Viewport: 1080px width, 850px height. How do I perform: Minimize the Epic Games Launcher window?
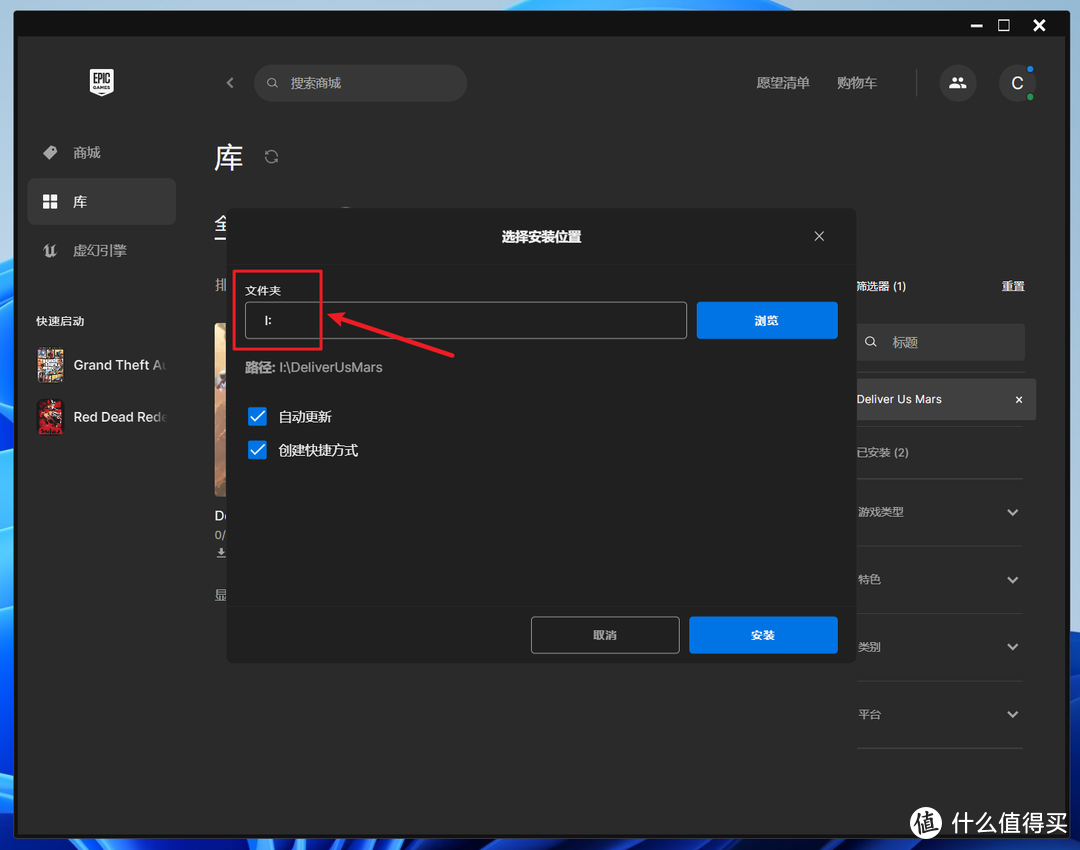pos(977,25)
